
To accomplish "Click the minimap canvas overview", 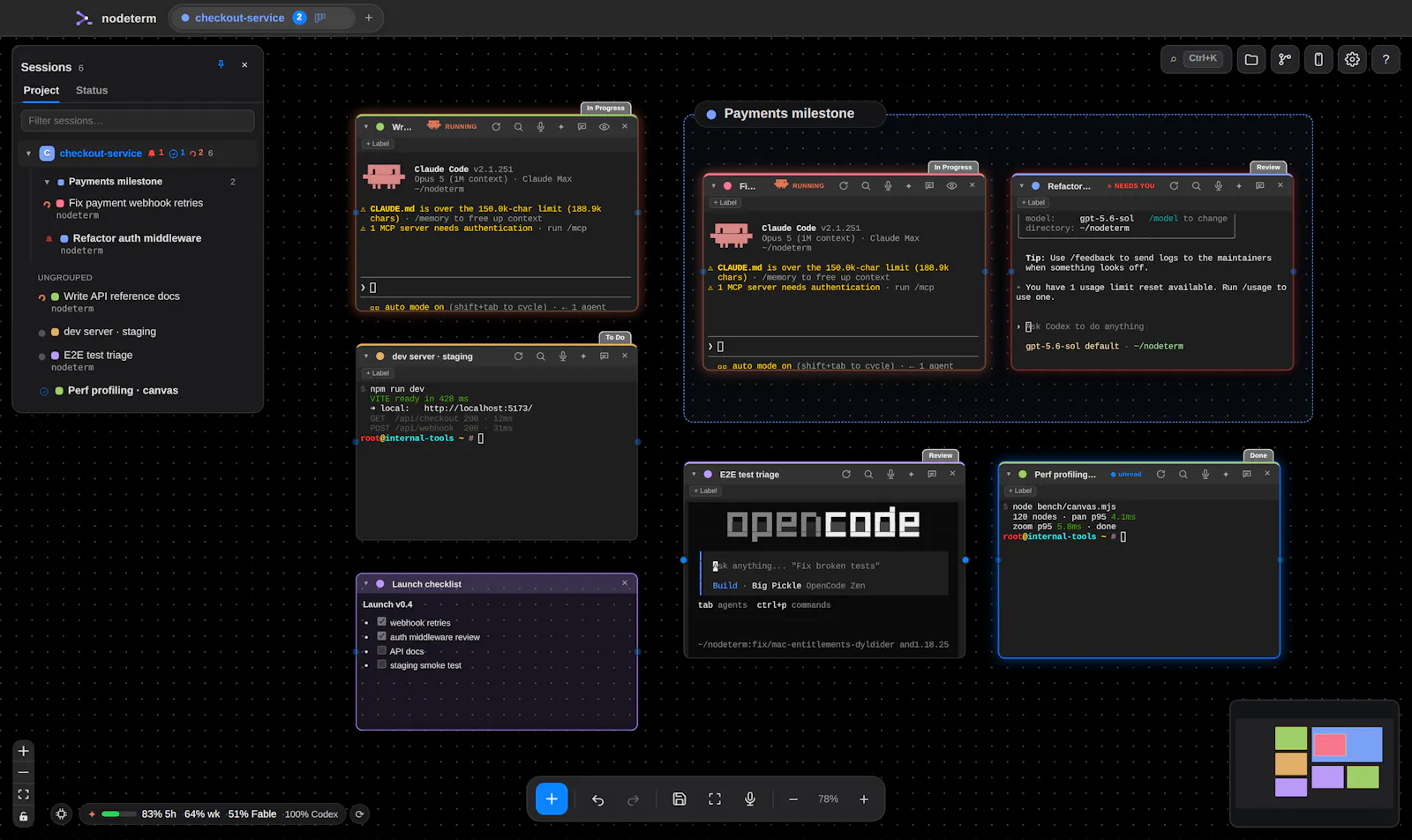I will point(1314,763).
